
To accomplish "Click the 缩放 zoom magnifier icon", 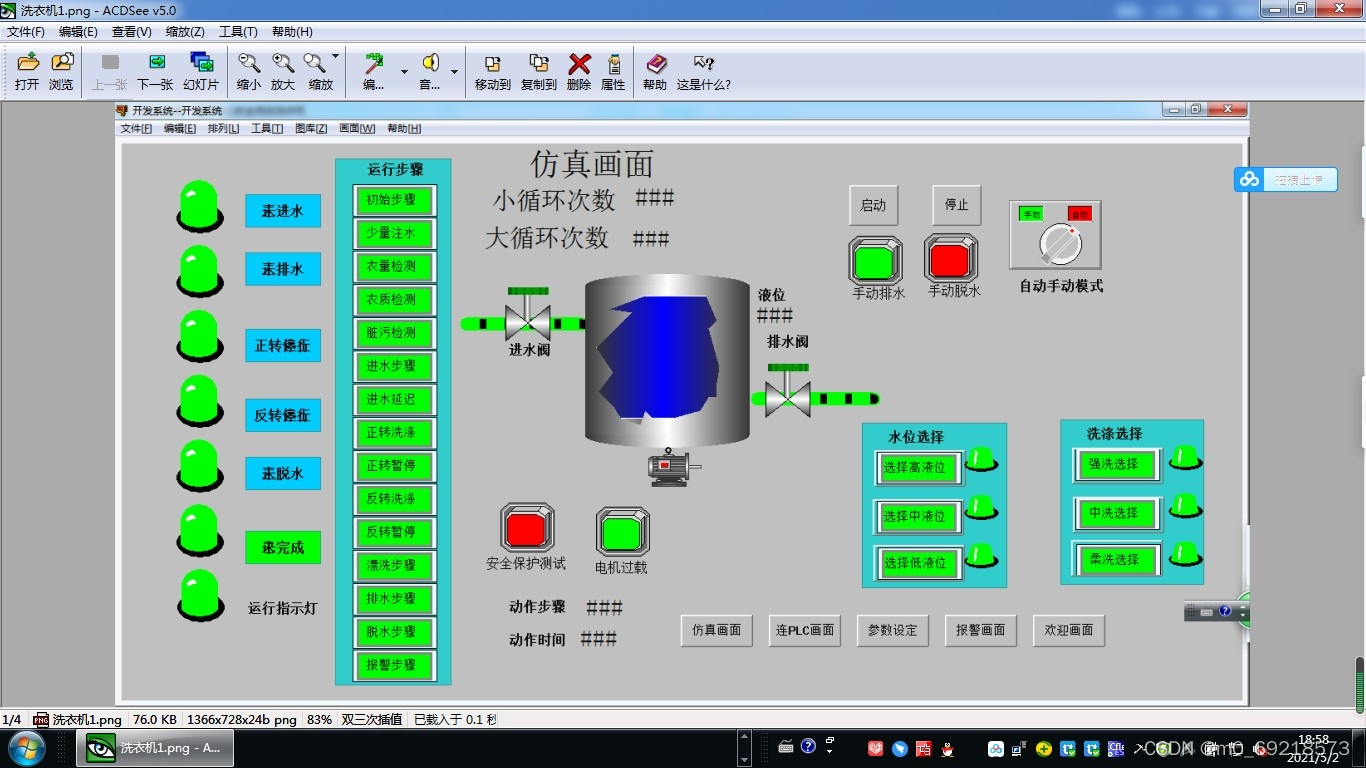I will [316, 63].
